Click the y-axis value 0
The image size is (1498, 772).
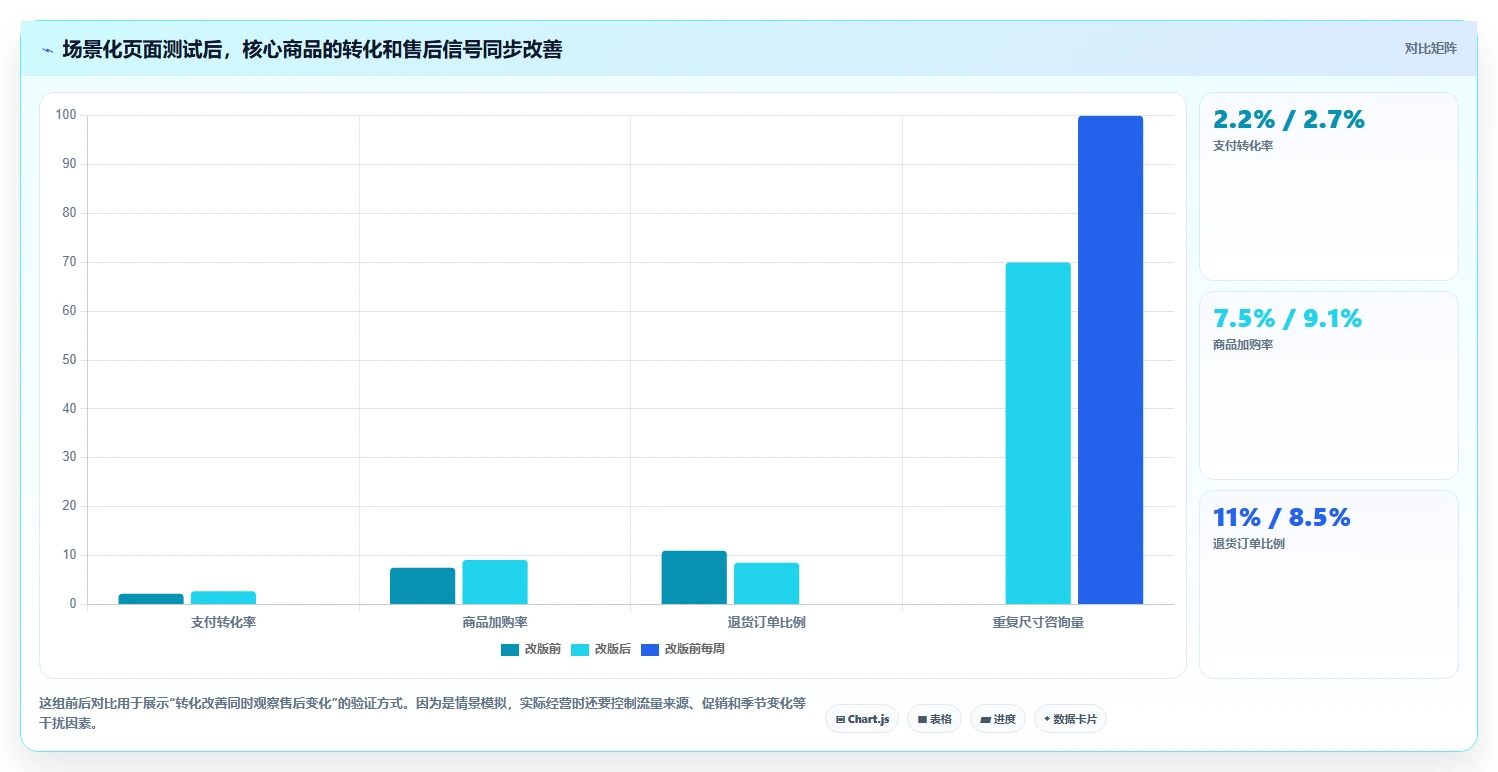[x=73, y=604]
